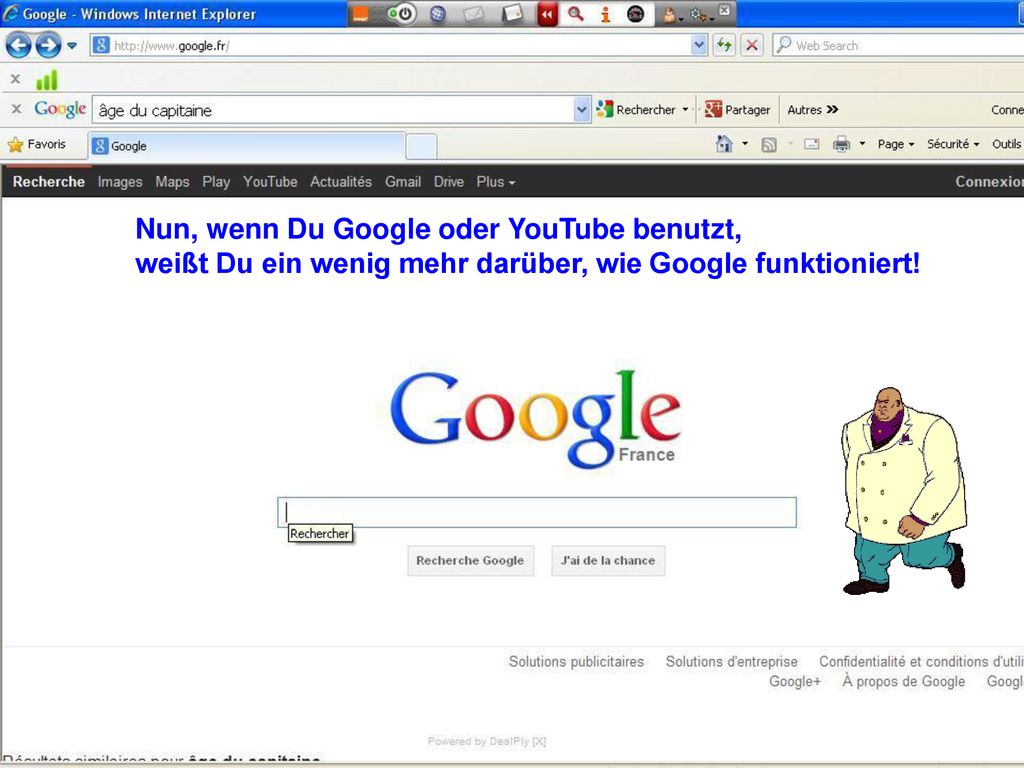Click the J'ai de la chance button
This screenshot has height=768, width=1024.
(608, 560)
